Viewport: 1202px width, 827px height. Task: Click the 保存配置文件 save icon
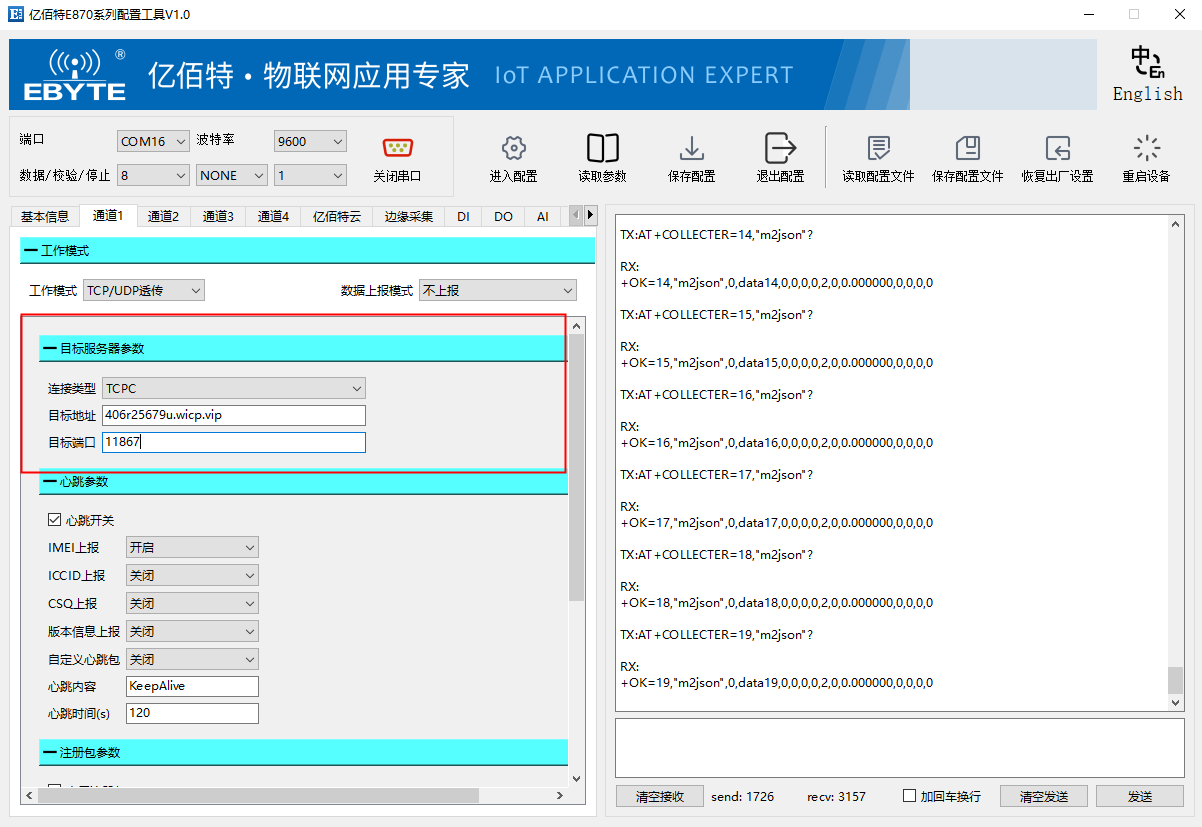pyautogui.click(x=967, y=148)
